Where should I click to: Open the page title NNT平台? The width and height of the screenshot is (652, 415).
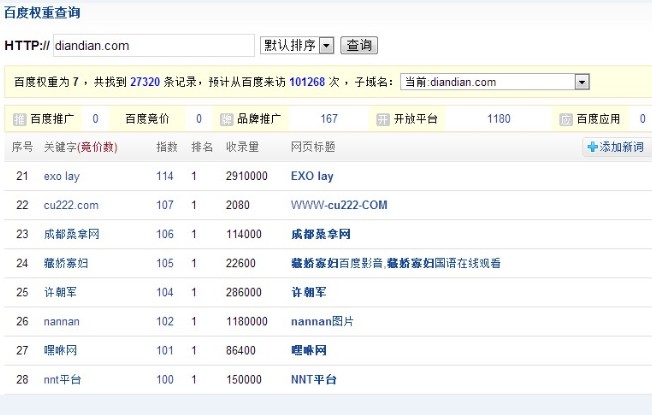tap(314, 380)
